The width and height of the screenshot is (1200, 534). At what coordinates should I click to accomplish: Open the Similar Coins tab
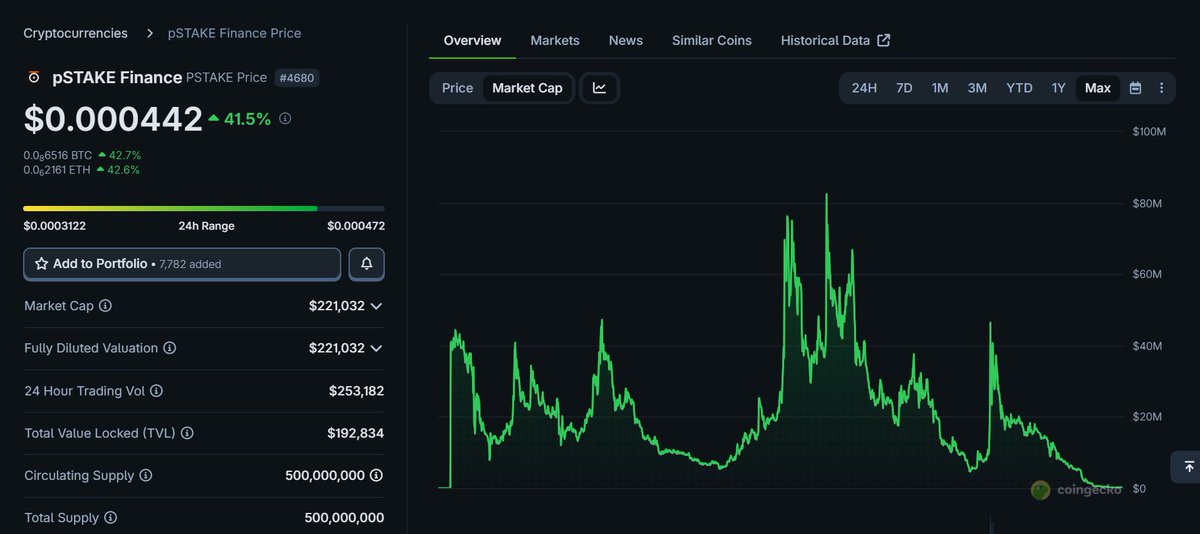(x=712, y=40)
